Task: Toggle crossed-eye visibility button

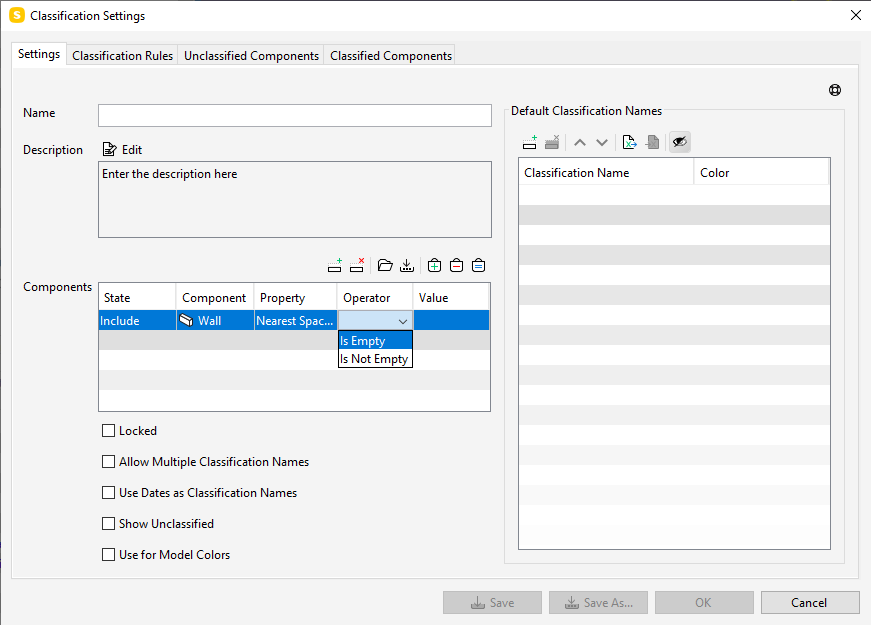Action: (x=680, y=142)
